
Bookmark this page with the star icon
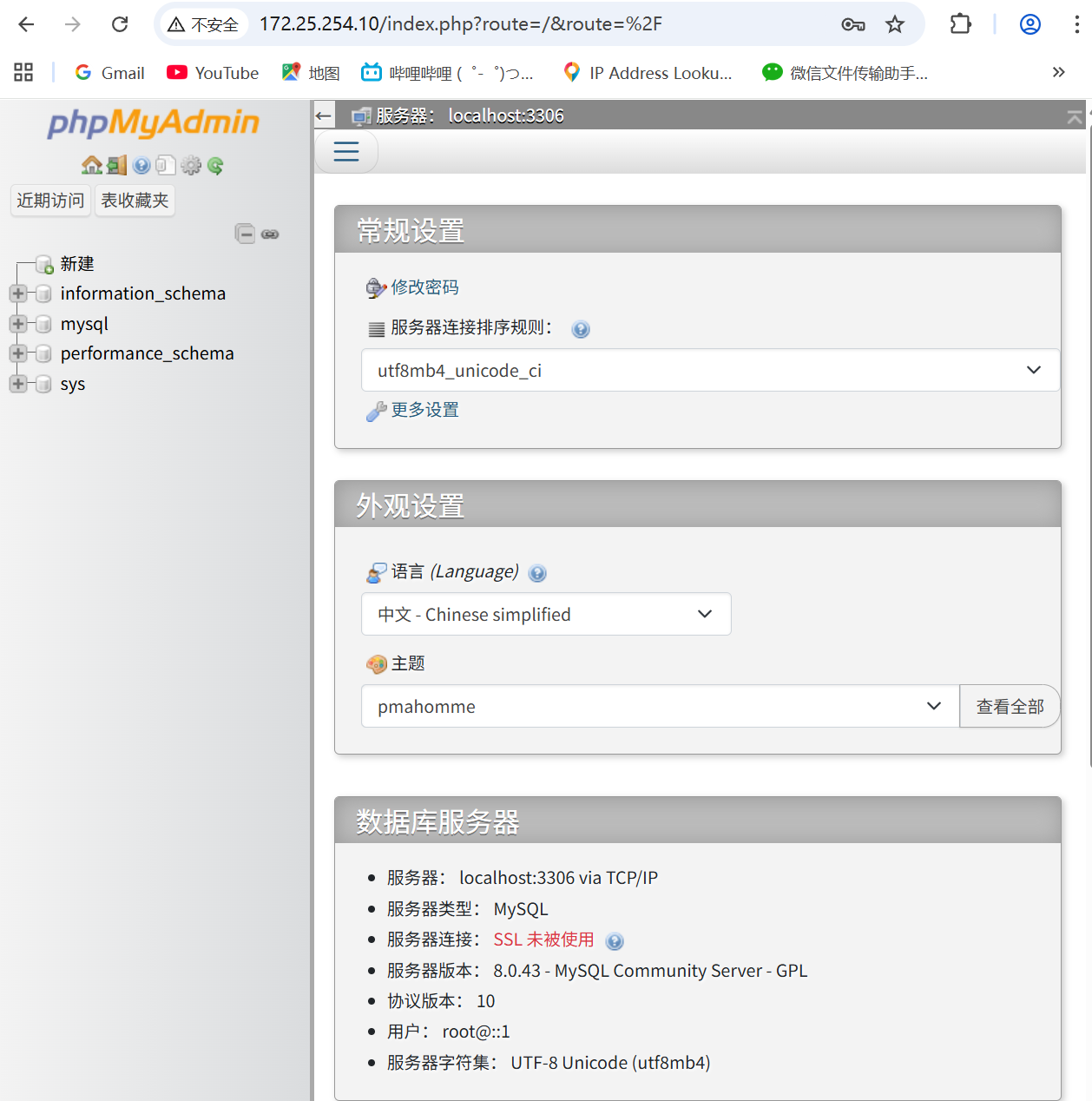pos(895,24)
